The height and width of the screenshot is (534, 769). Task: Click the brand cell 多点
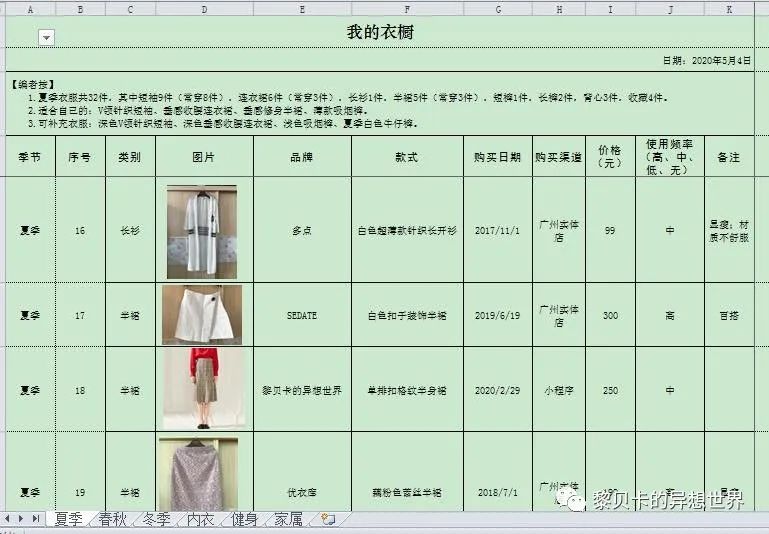point(303,230)
